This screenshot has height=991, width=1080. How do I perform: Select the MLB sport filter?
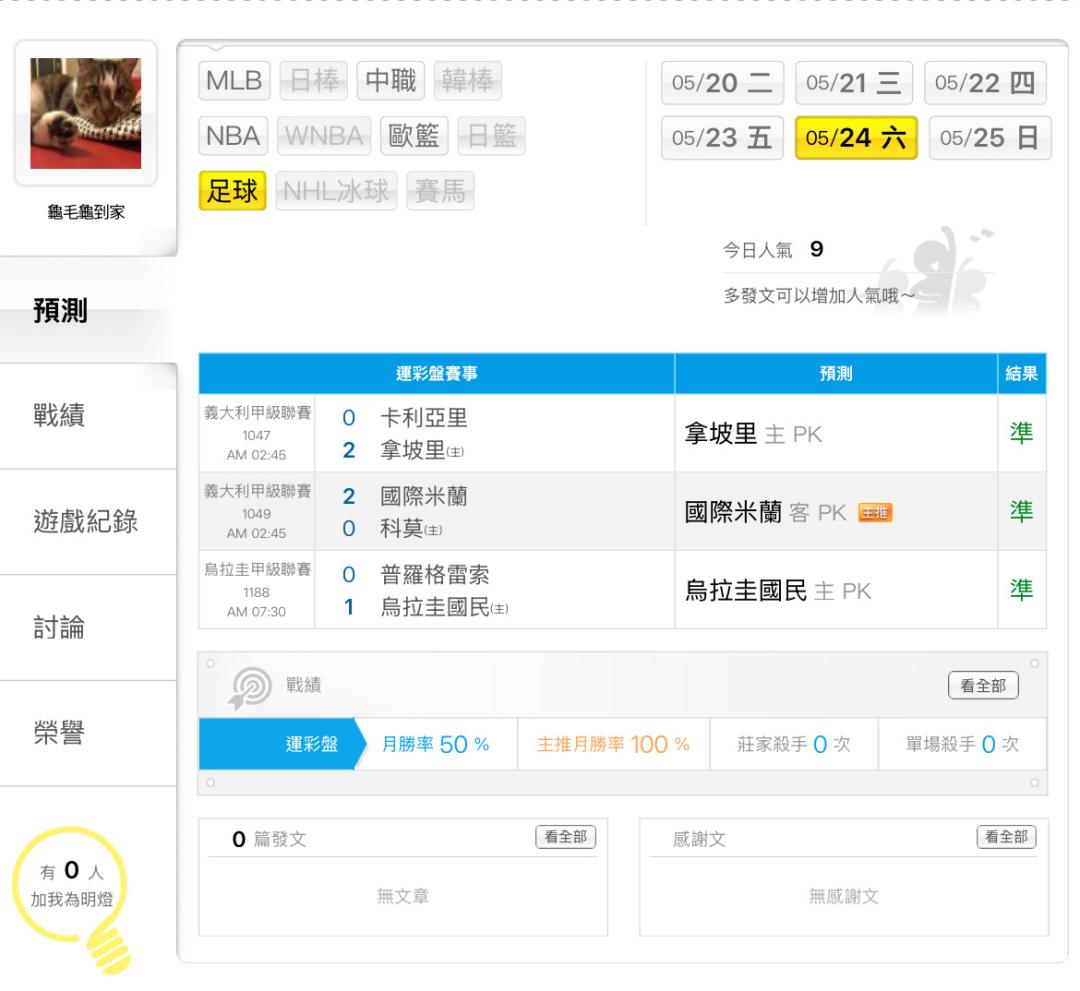coord(234,81)
